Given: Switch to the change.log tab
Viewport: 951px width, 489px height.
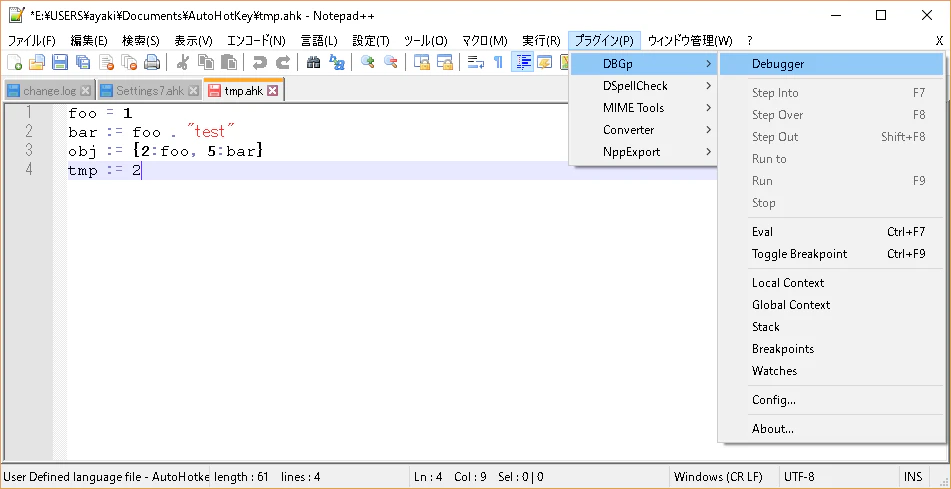Looking at the screenshot, I should pos(50,91).
